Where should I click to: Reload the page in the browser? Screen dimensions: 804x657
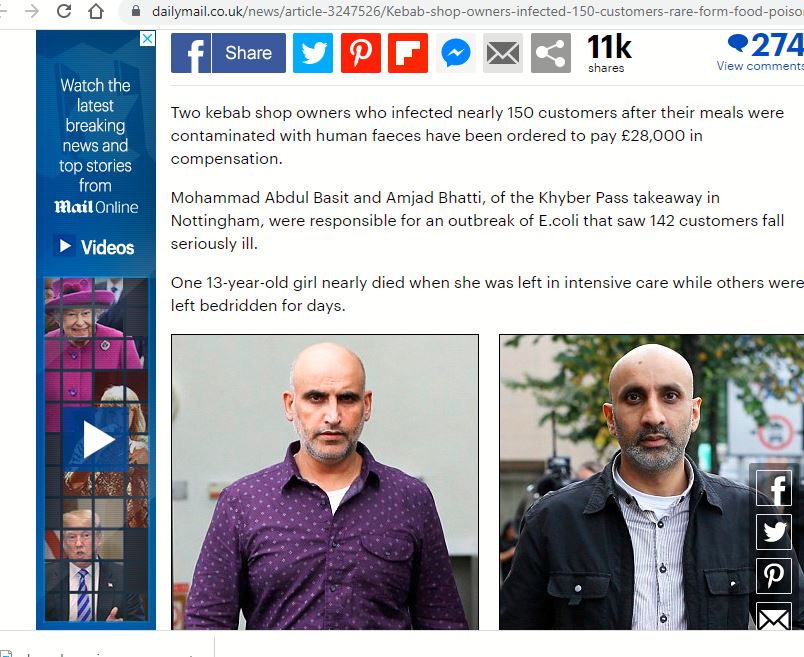[x=64, y=11]
